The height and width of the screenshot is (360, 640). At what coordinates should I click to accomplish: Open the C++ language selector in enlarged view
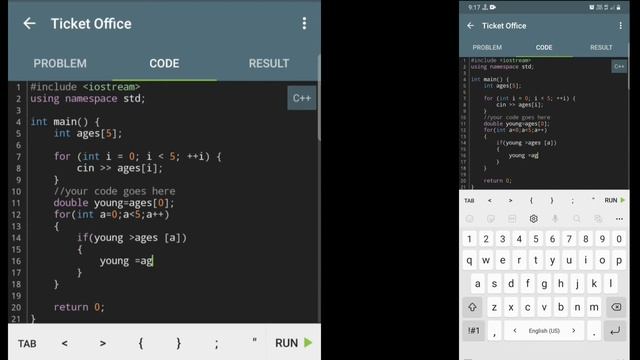(x=302, y=98)
